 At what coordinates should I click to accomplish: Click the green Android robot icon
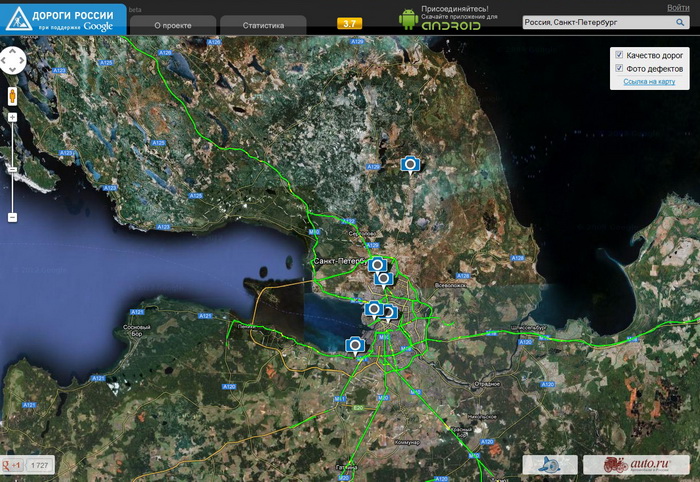(x=407, y=19)
